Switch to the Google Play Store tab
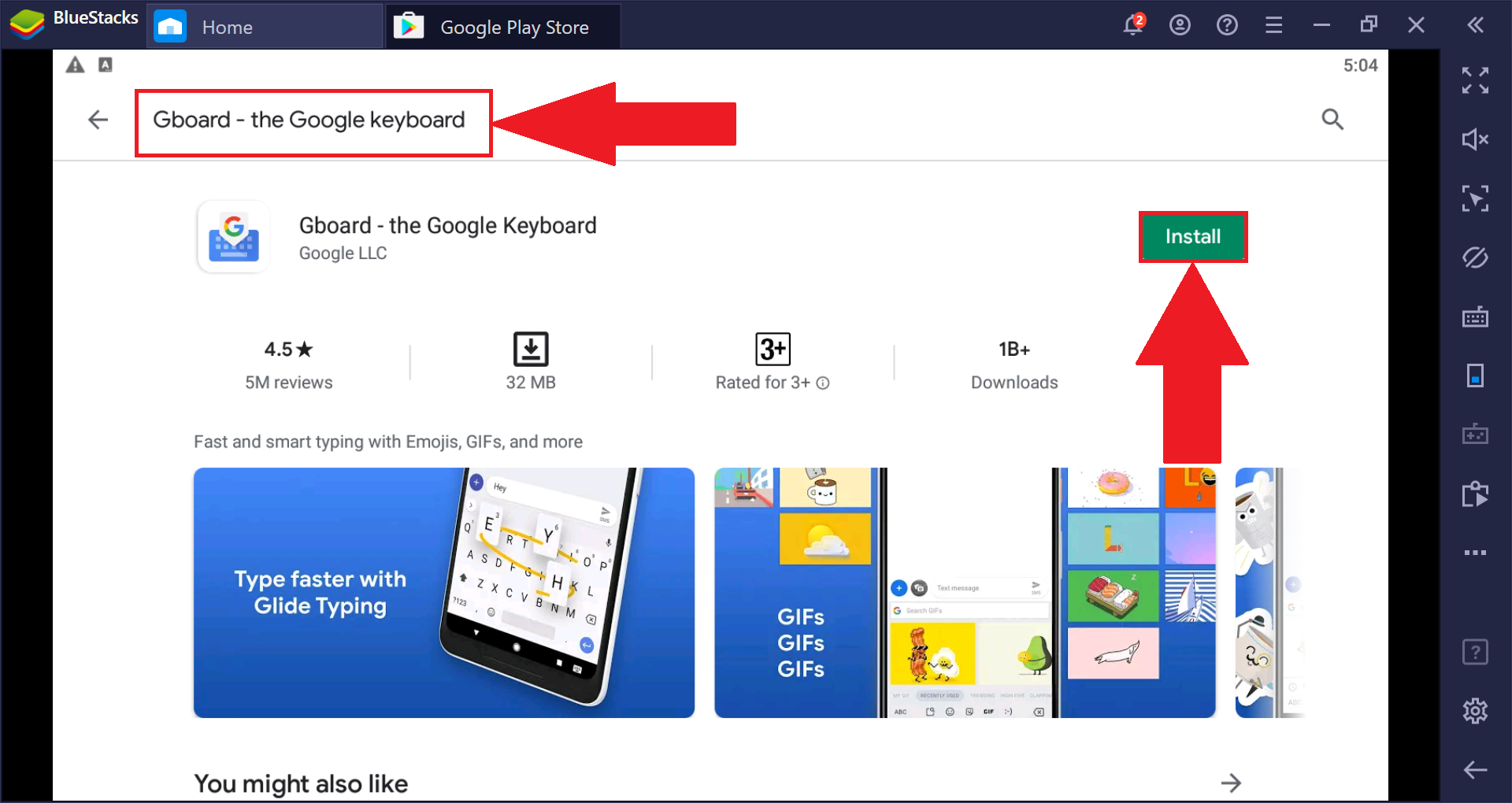 coord(503,27)
